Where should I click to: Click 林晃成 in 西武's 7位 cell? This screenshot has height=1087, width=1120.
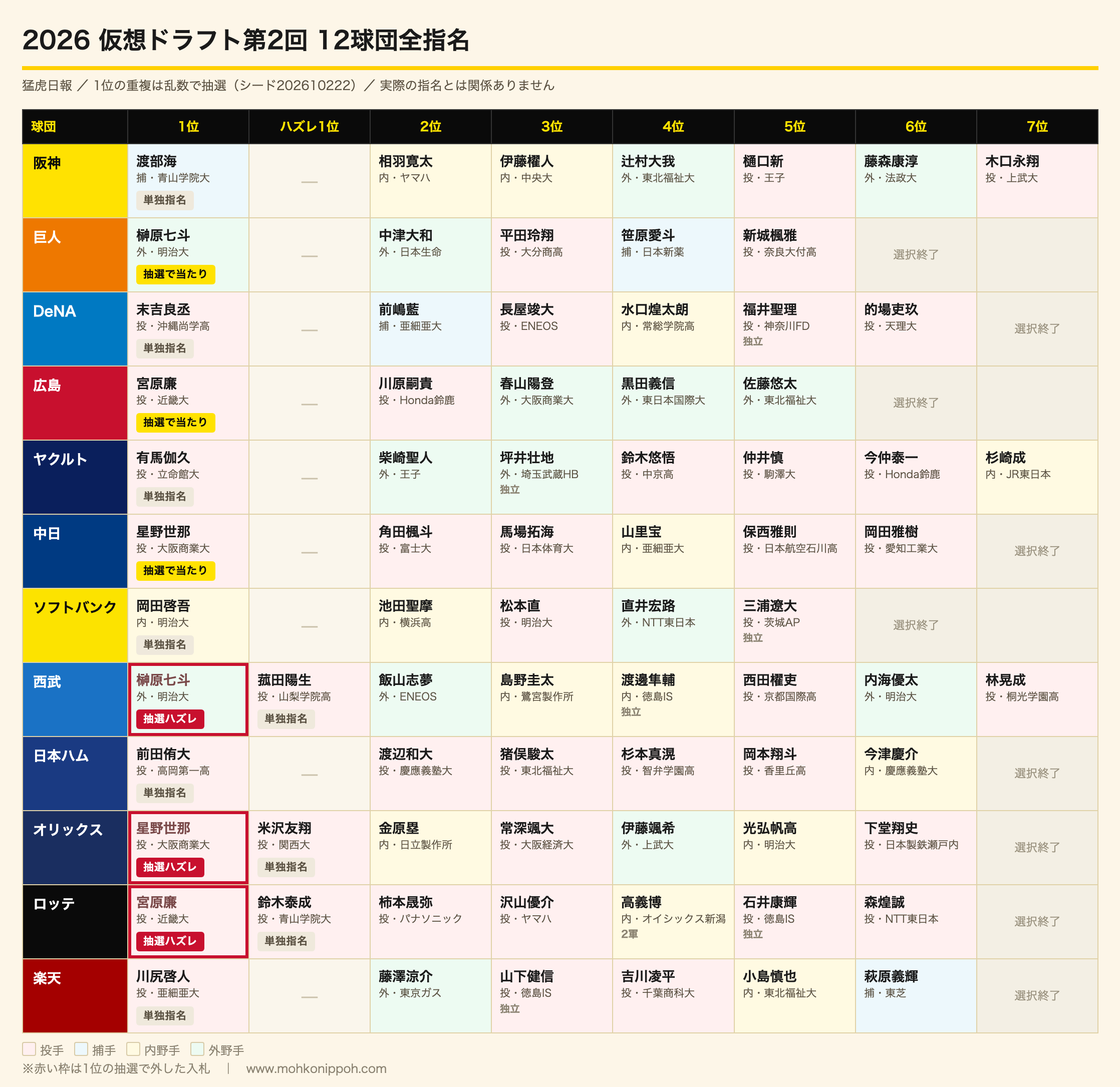(1005, 680)
